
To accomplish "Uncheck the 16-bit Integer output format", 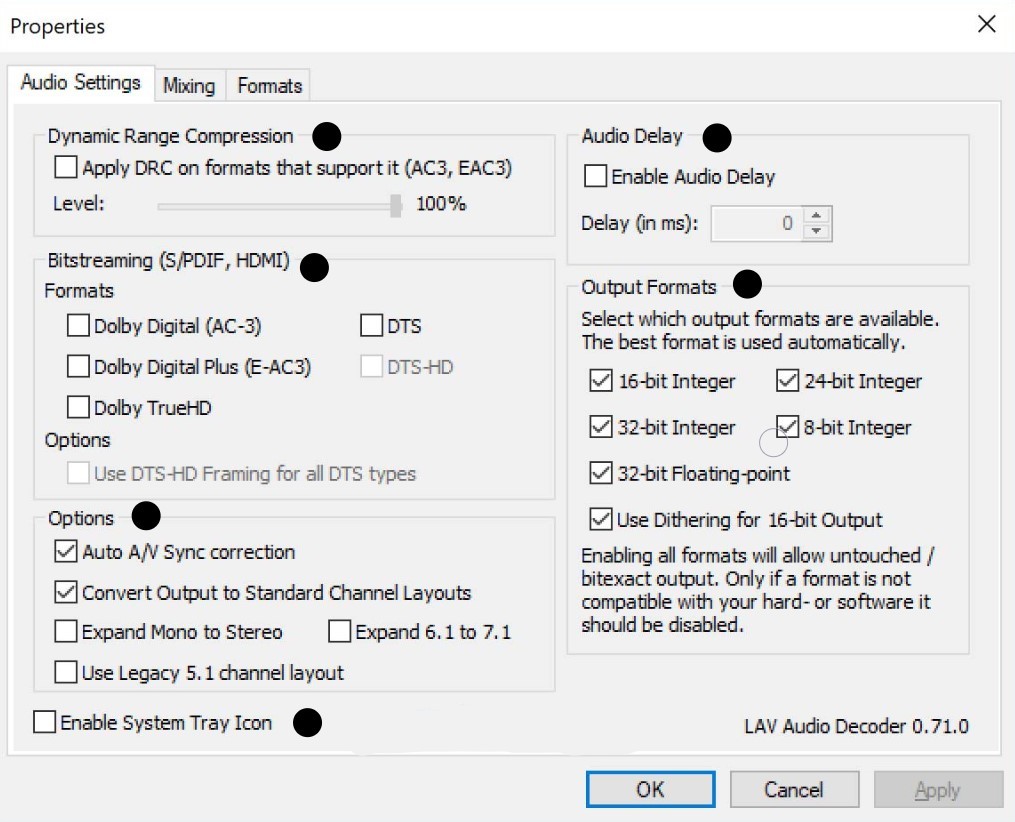I will [601, 381].
